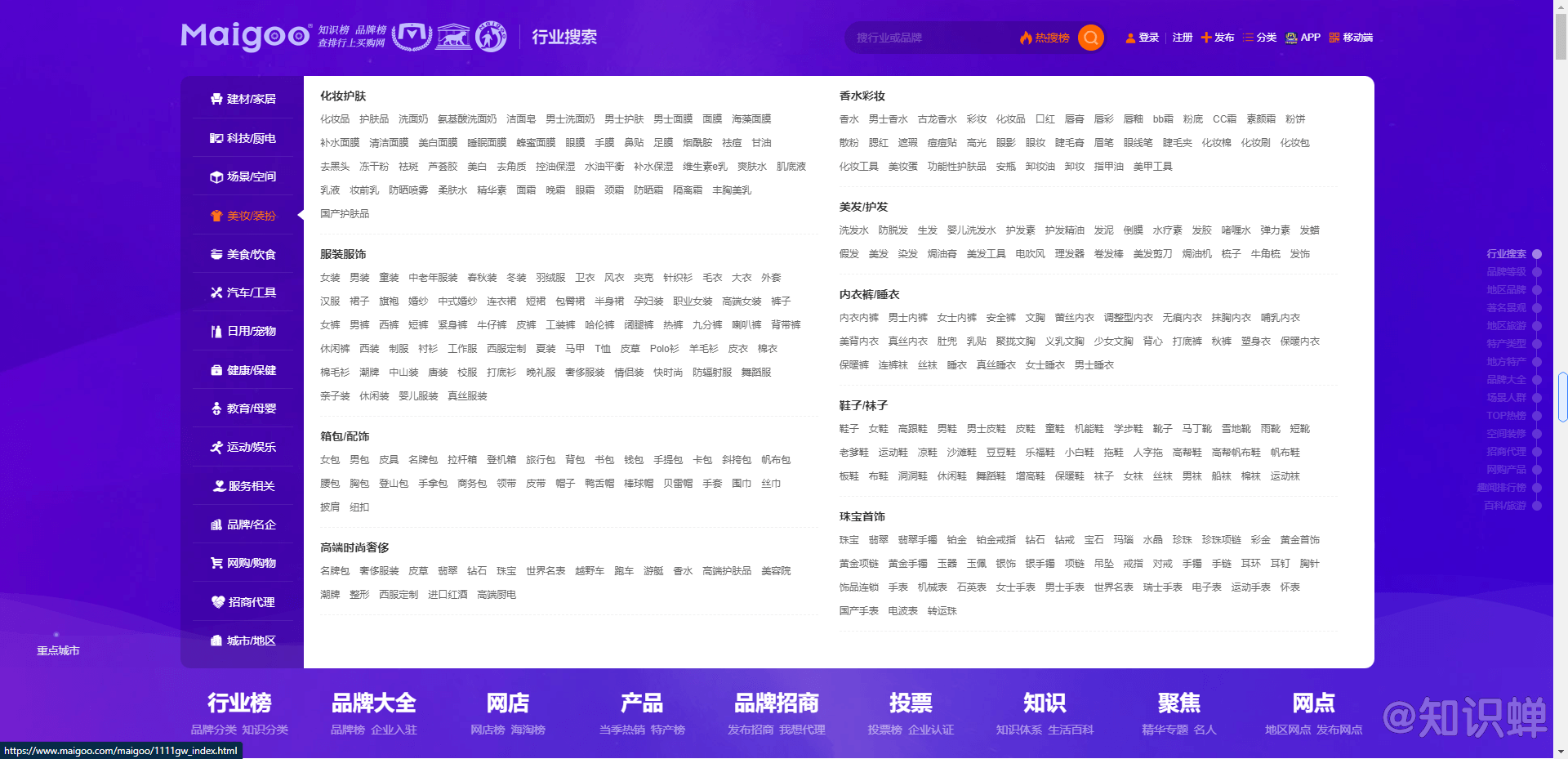Click the 移动端 QR code icon
The width and height of the screenshot is (1568, 759).
pyautogui.click(x=1334, y=38)
